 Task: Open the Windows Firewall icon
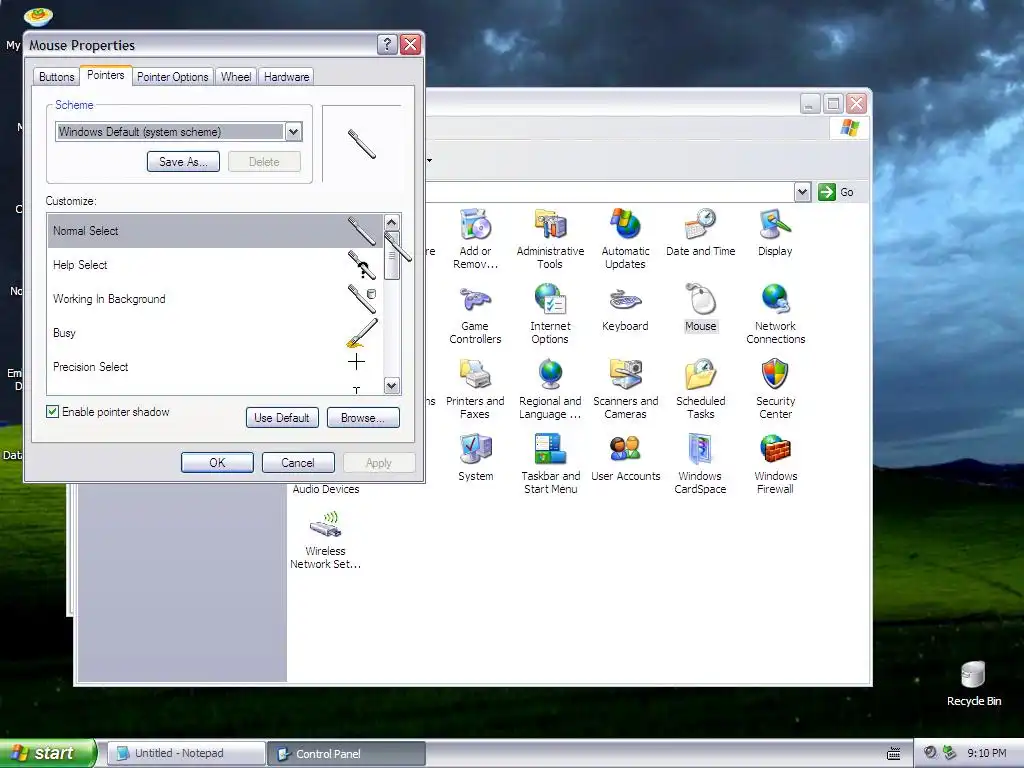tap(775, 464)
